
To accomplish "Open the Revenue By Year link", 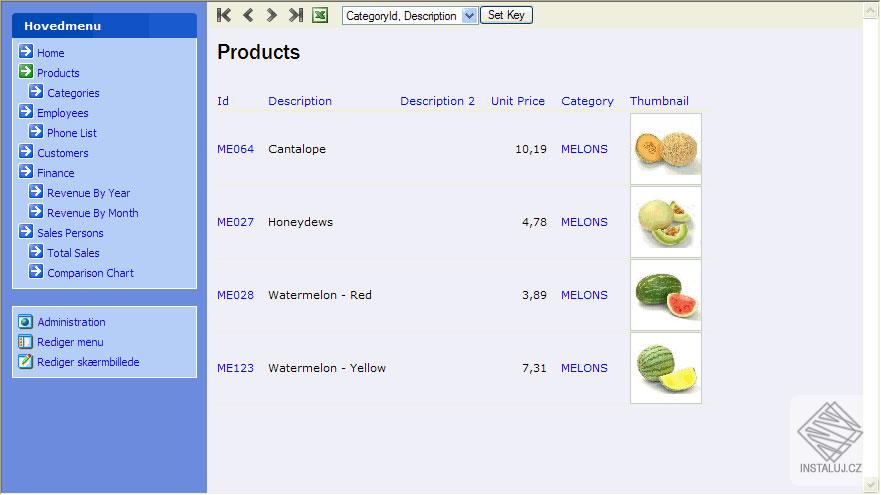I will [x=88, y=193].
